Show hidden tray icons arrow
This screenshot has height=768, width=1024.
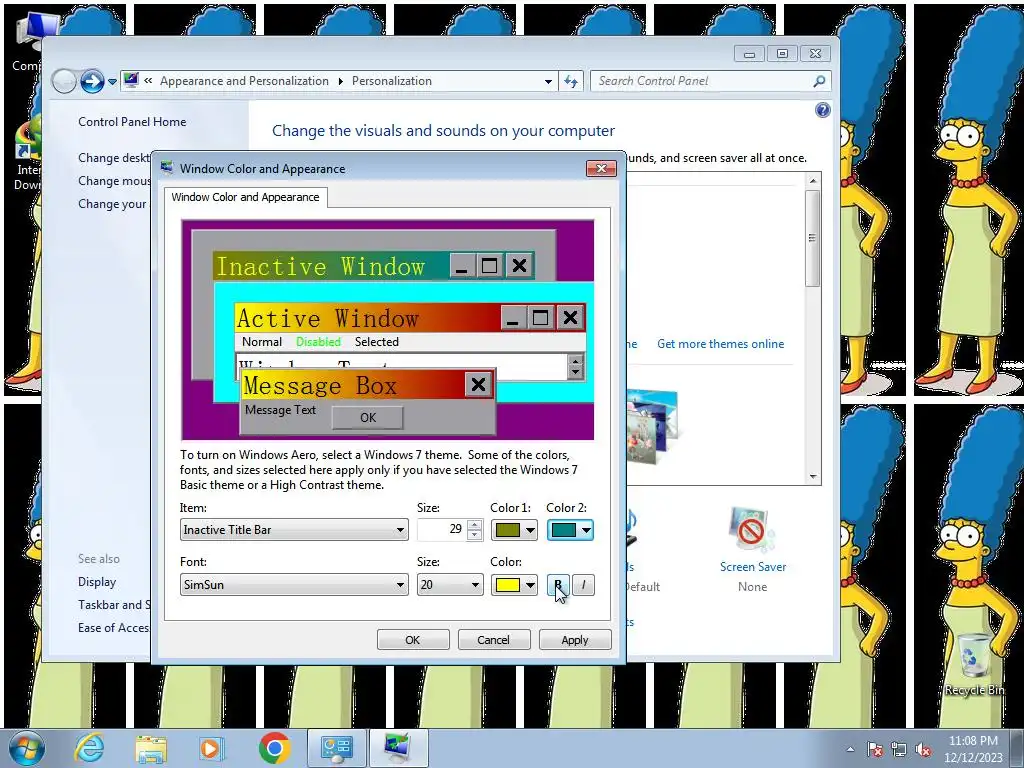850,749
